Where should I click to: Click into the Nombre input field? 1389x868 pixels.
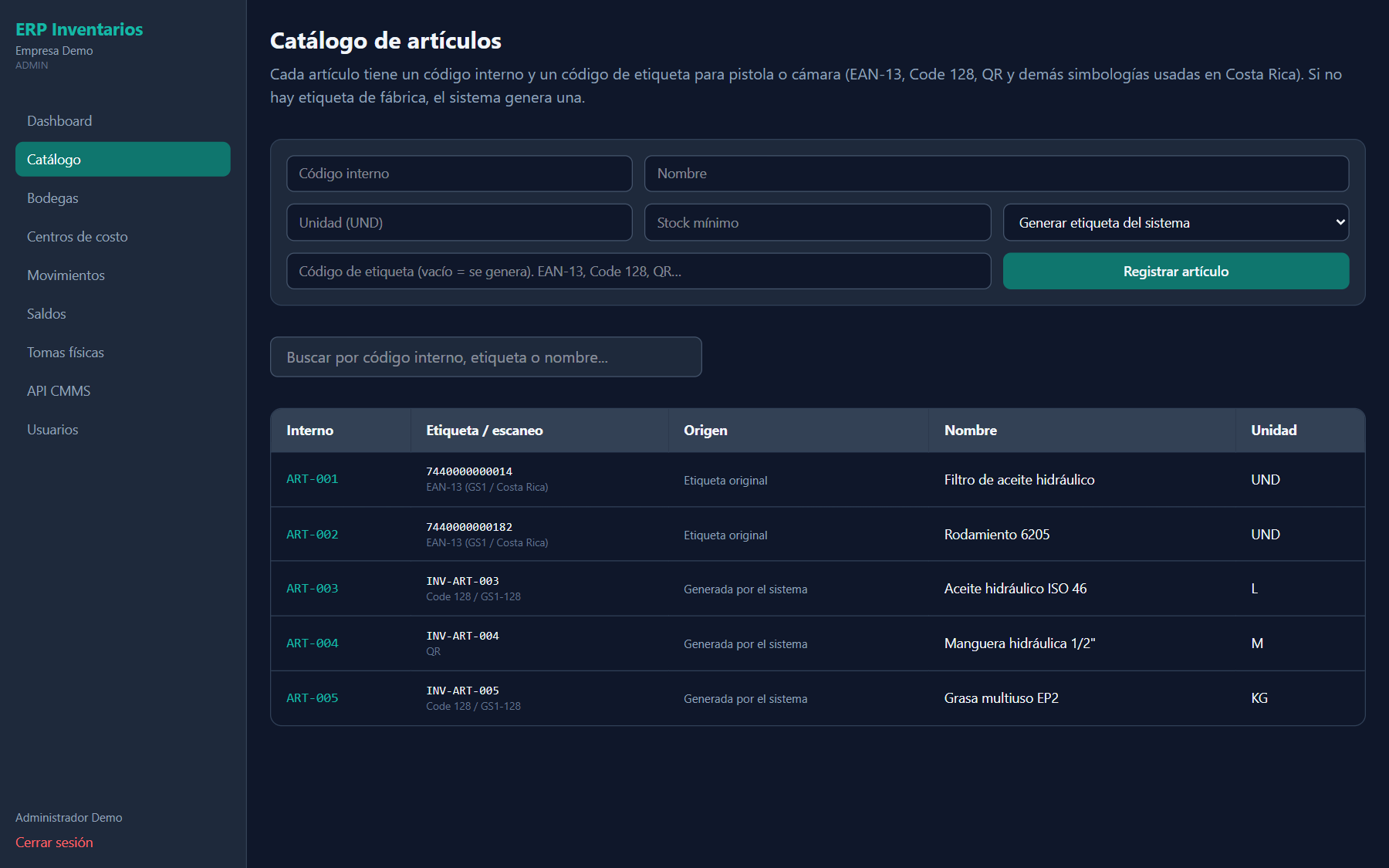coord(996,174)
